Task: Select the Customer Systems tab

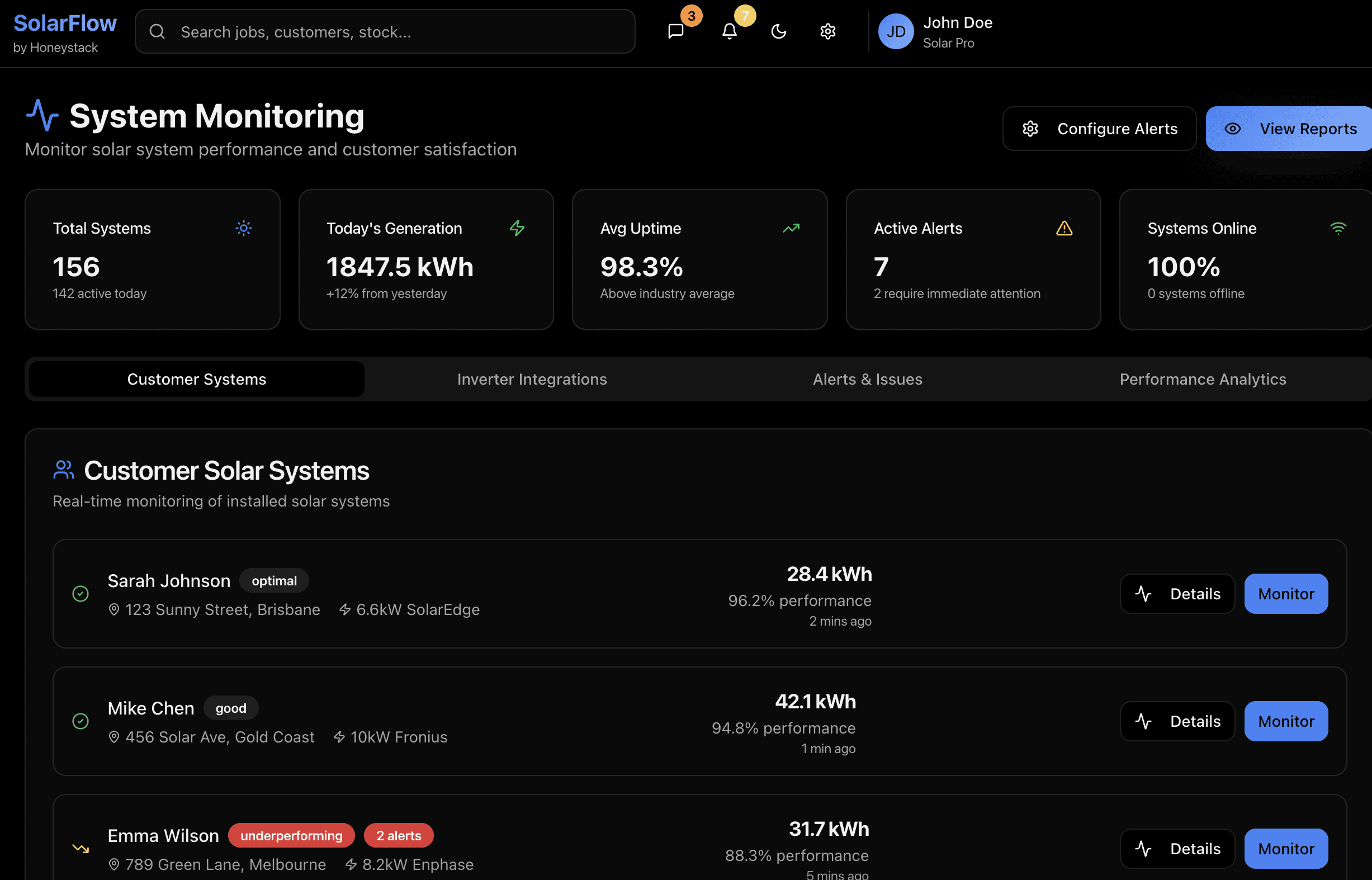Action: tap(197, 379)
